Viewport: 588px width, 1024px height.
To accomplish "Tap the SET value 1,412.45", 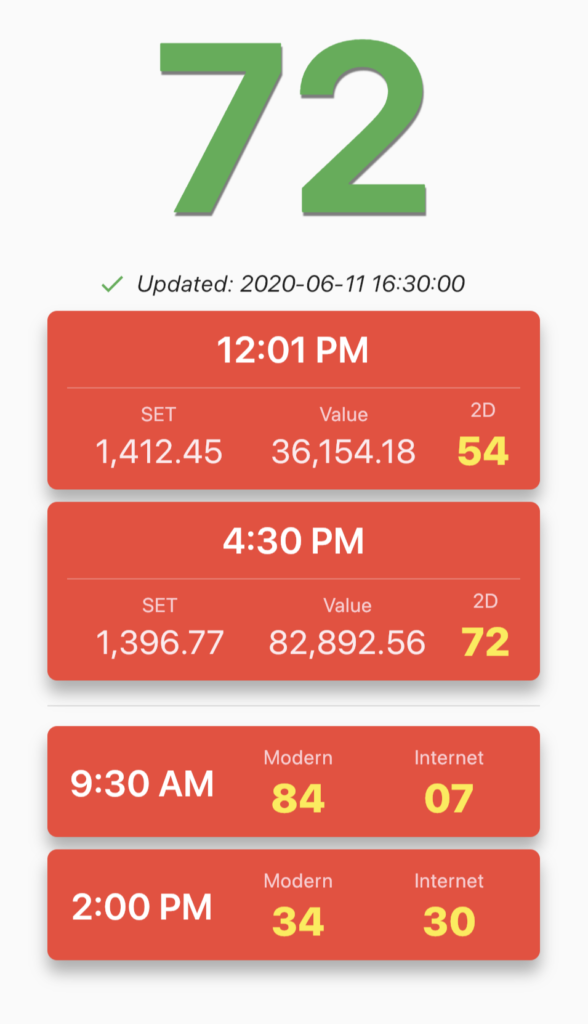I will [x=159, y=452].
